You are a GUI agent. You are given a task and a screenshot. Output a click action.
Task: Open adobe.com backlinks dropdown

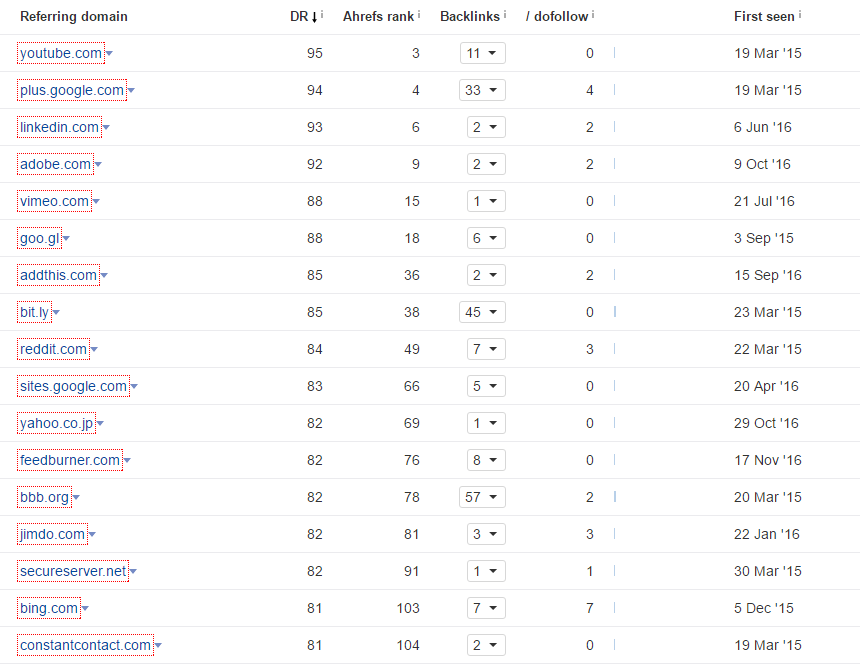click(486, 164)
